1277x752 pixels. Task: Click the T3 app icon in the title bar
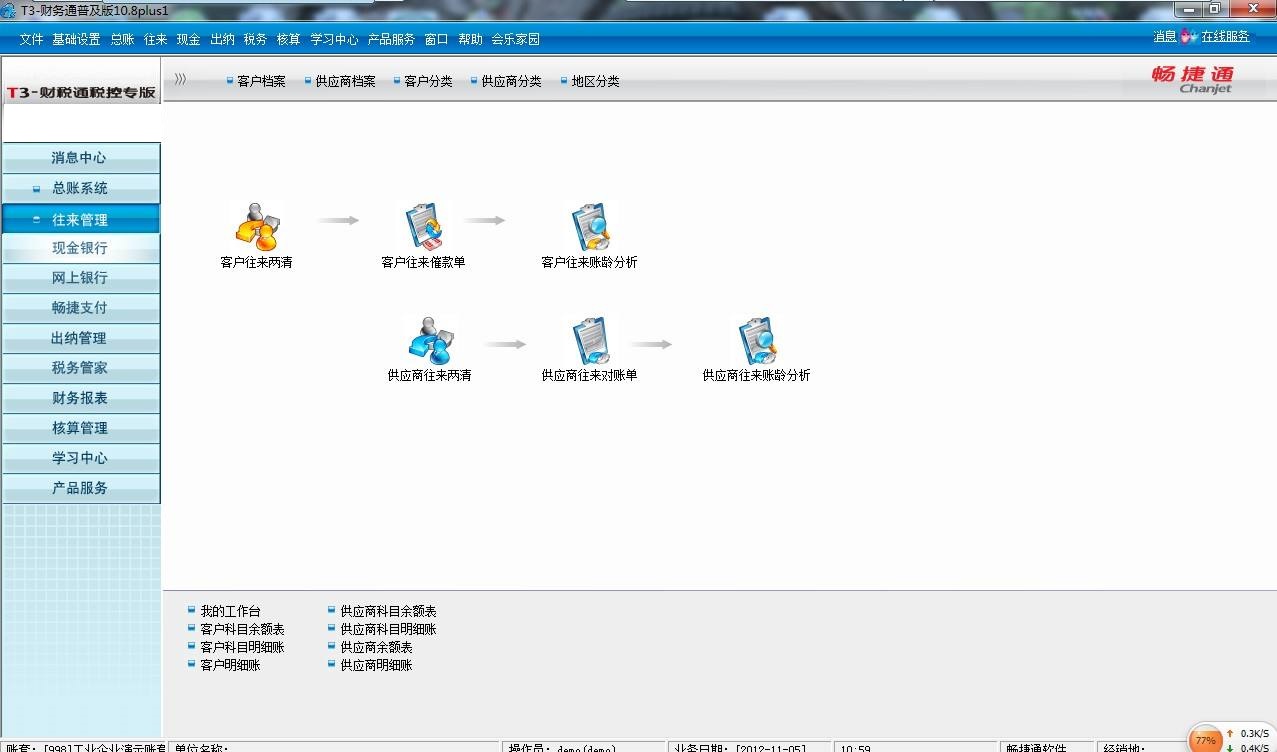tap(9, 10)
